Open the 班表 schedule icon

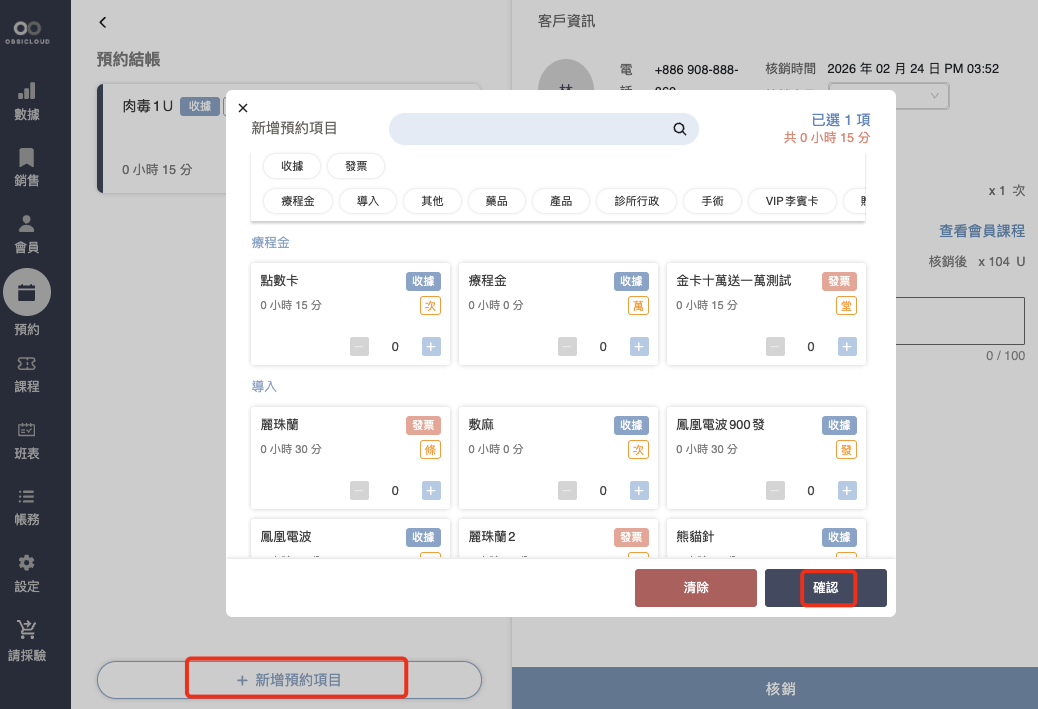[27, 430]
